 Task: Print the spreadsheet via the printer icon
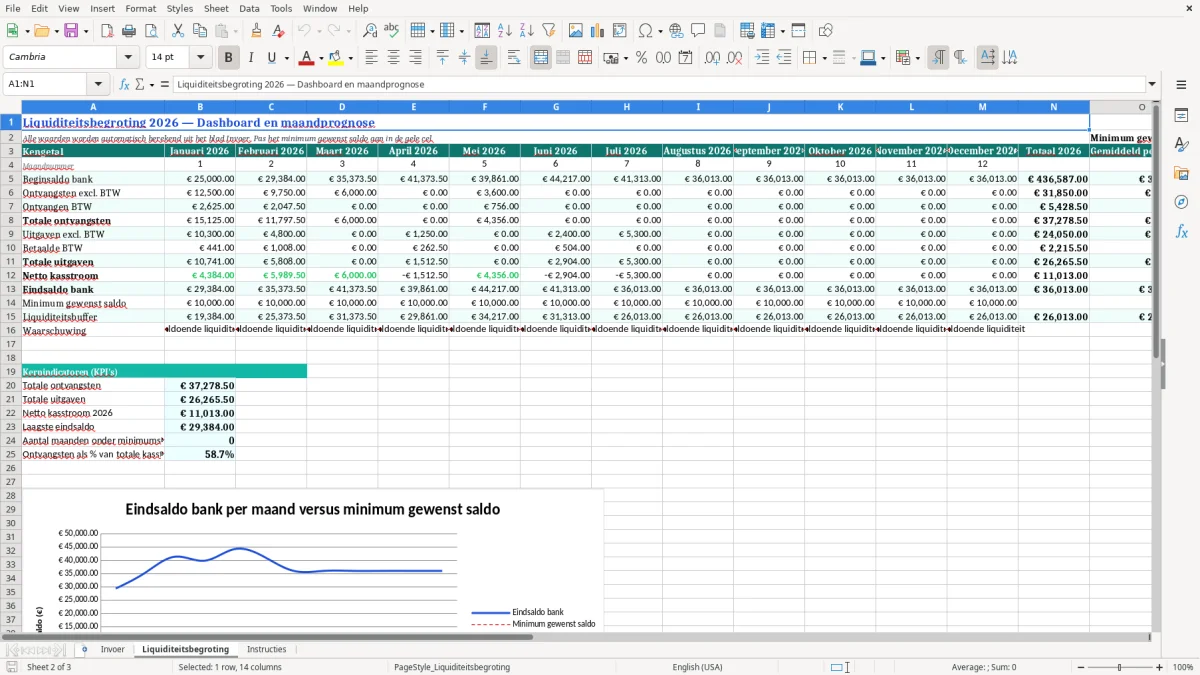click(x=129, y=31)
